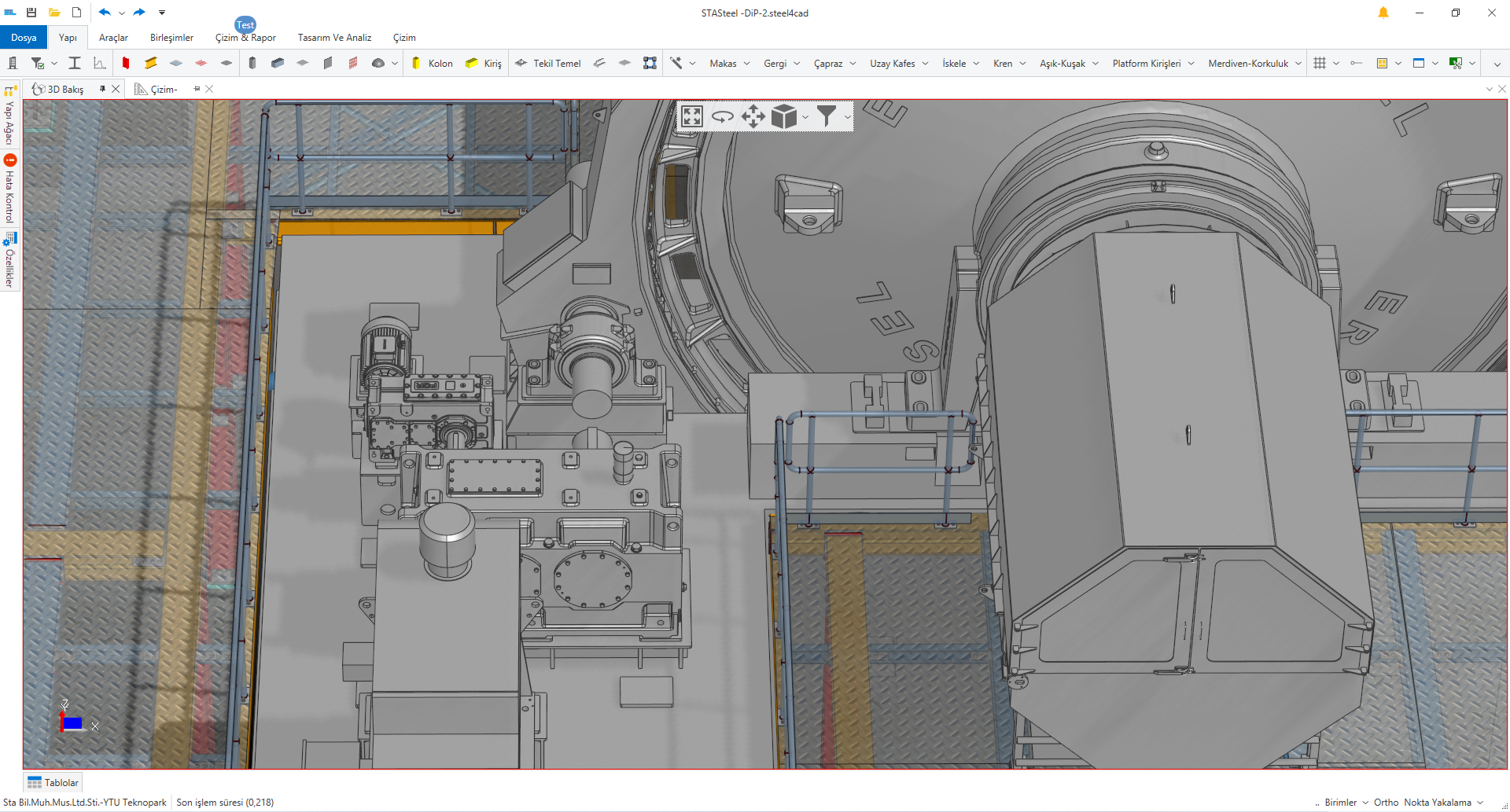Click the viewport filter funnel icon
This screenshot has width=1510, height=812.
[x=826, y=116]
